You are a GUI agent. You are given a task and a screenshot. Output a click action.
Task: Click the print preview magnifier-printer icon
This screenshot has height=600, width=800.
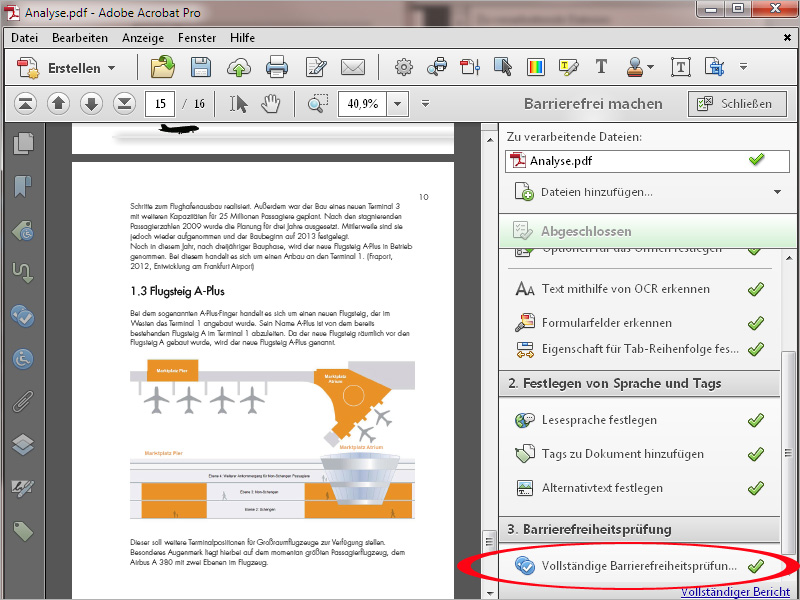(x=437, y=67)
